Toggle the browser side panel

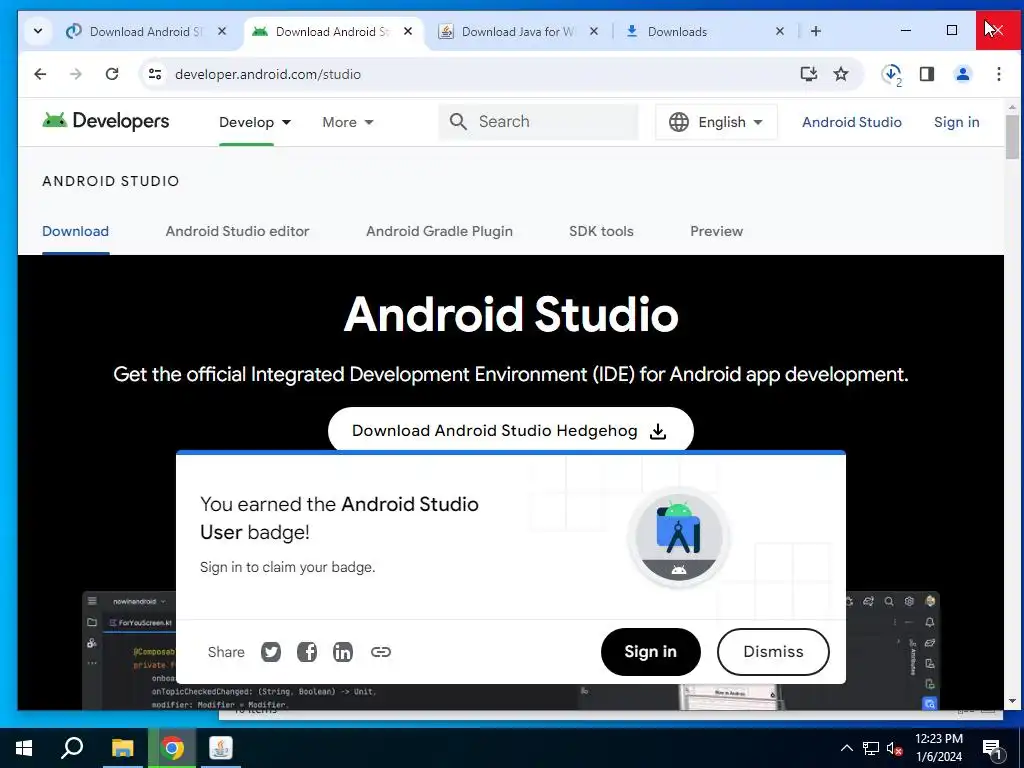(x=927, y=74)
